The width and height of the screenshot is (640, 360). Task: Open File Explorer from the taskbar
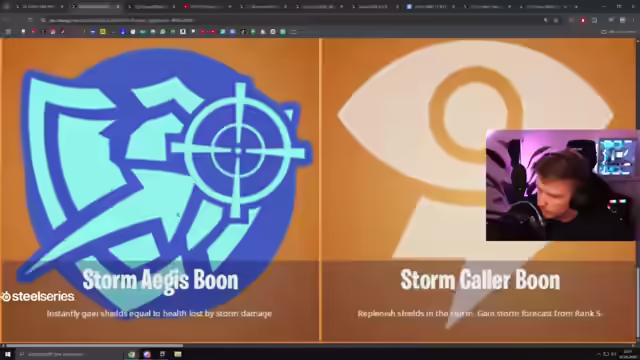(x=178, y=354)
